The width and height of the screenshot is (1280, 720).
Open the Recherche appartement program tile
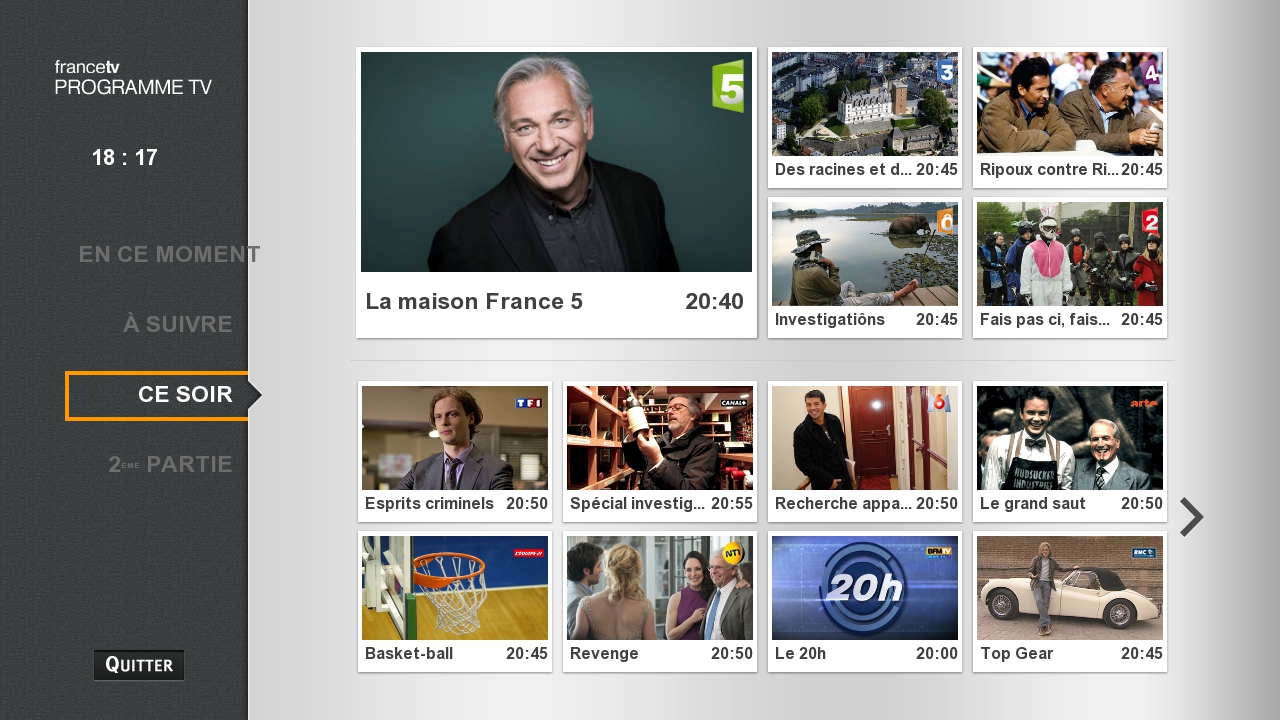click(x=865, y=451)
